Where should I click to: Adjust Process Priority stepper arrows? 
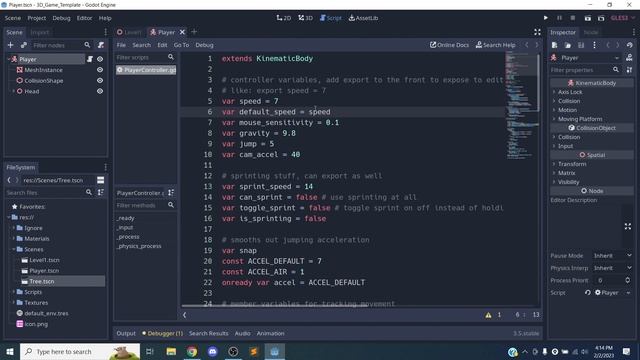point(627,280)
